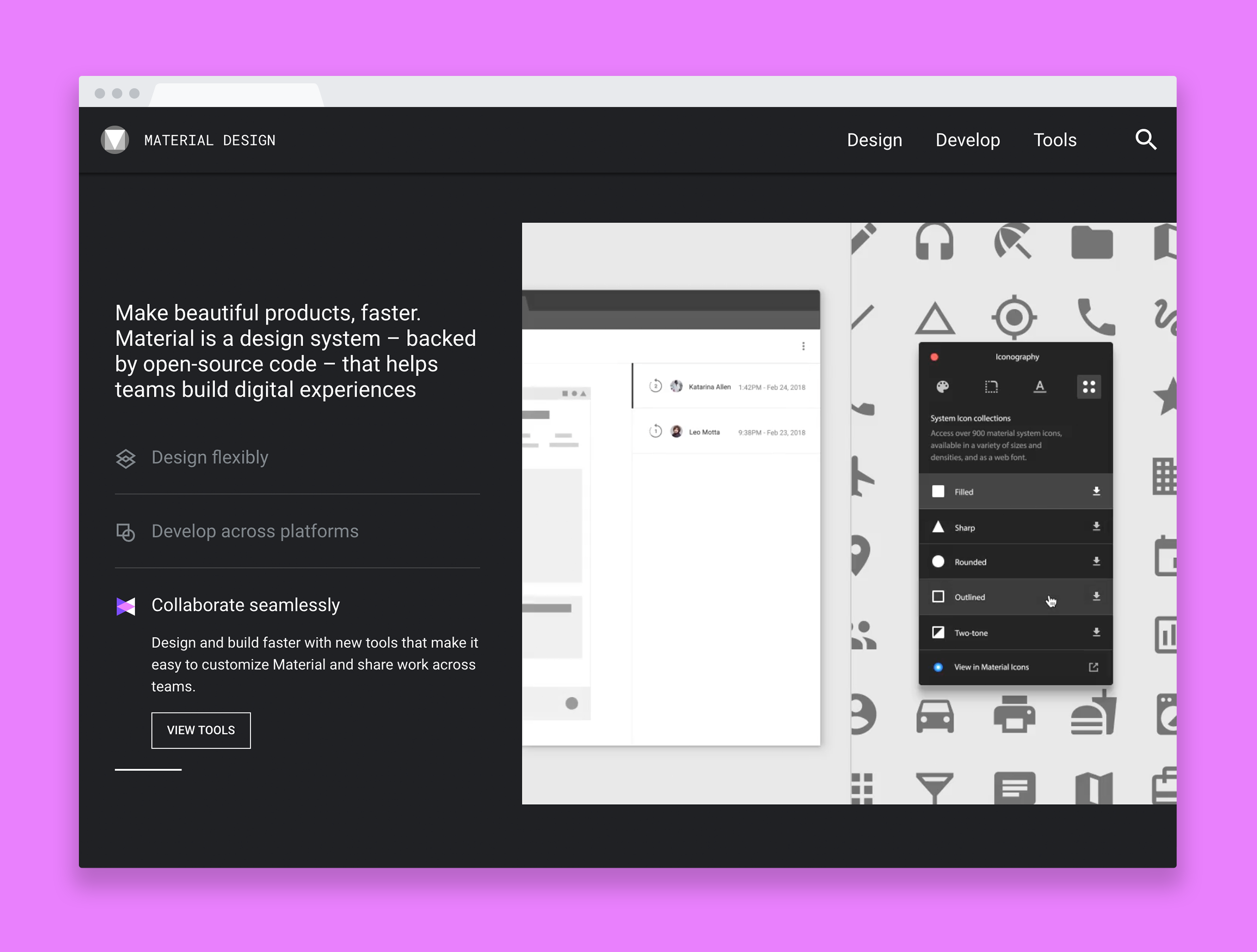Open the Develop menu item
The height and width of the screenshot is (952, 1257).
pos(967,140)
